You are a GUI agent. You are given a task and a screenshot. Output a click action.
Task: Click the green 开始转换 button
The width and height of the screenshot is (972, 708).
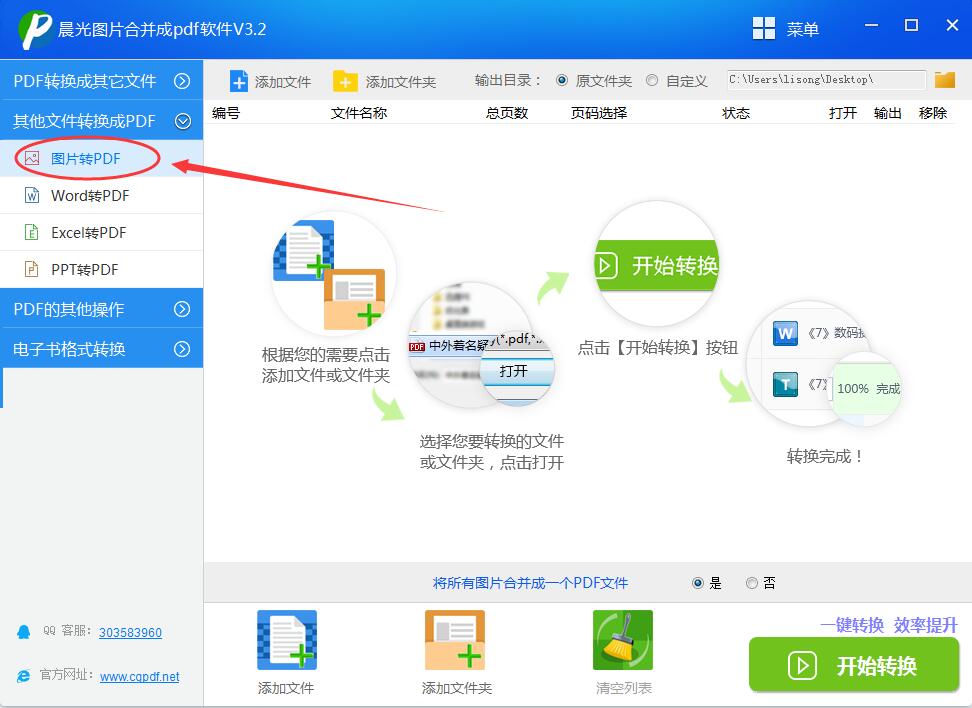point(854,665)
